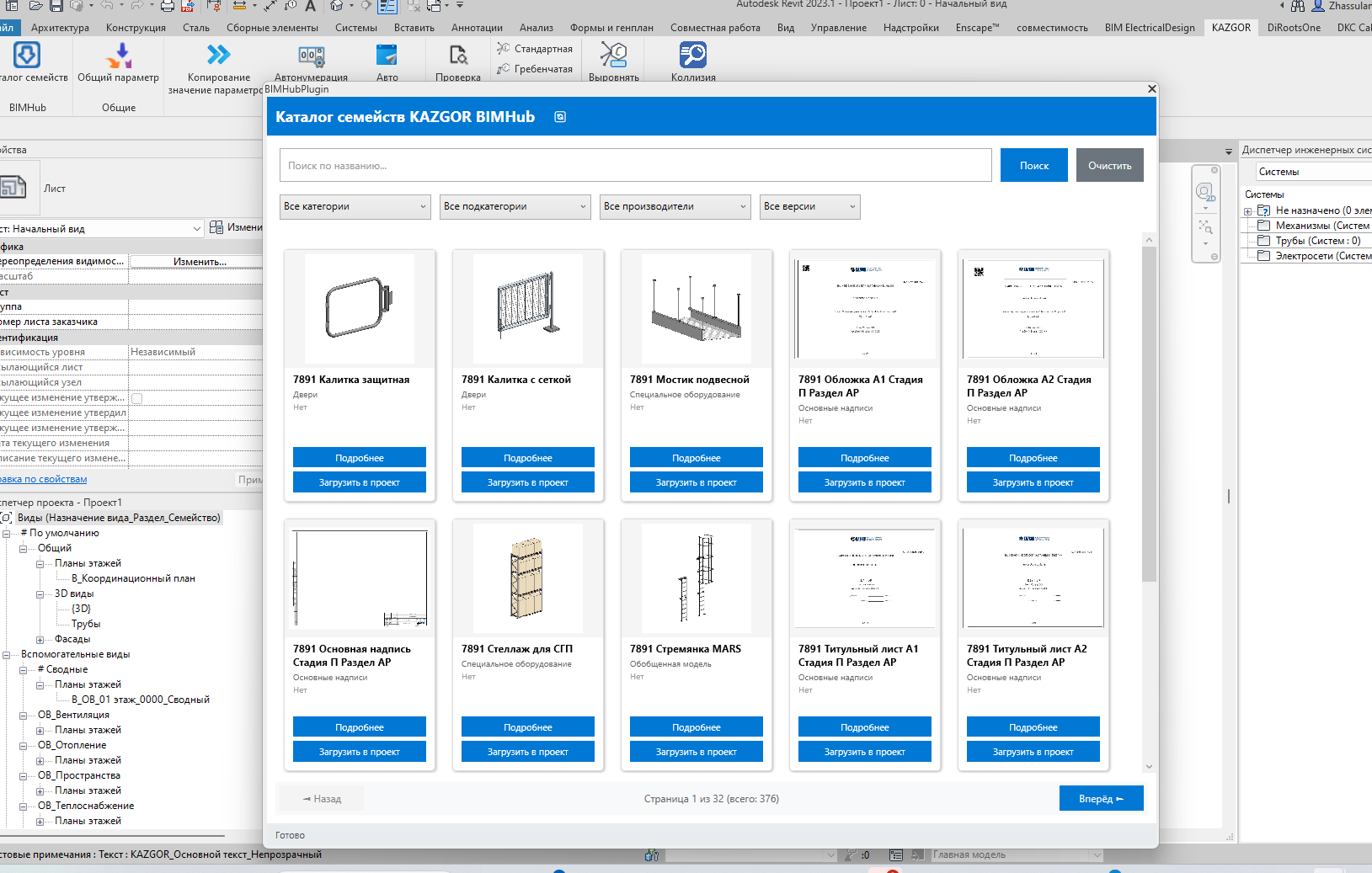This screenshot has width=1372, height=873.
Task: Click the Копирование значение параметров icon
Action: [x=218, y=56]
